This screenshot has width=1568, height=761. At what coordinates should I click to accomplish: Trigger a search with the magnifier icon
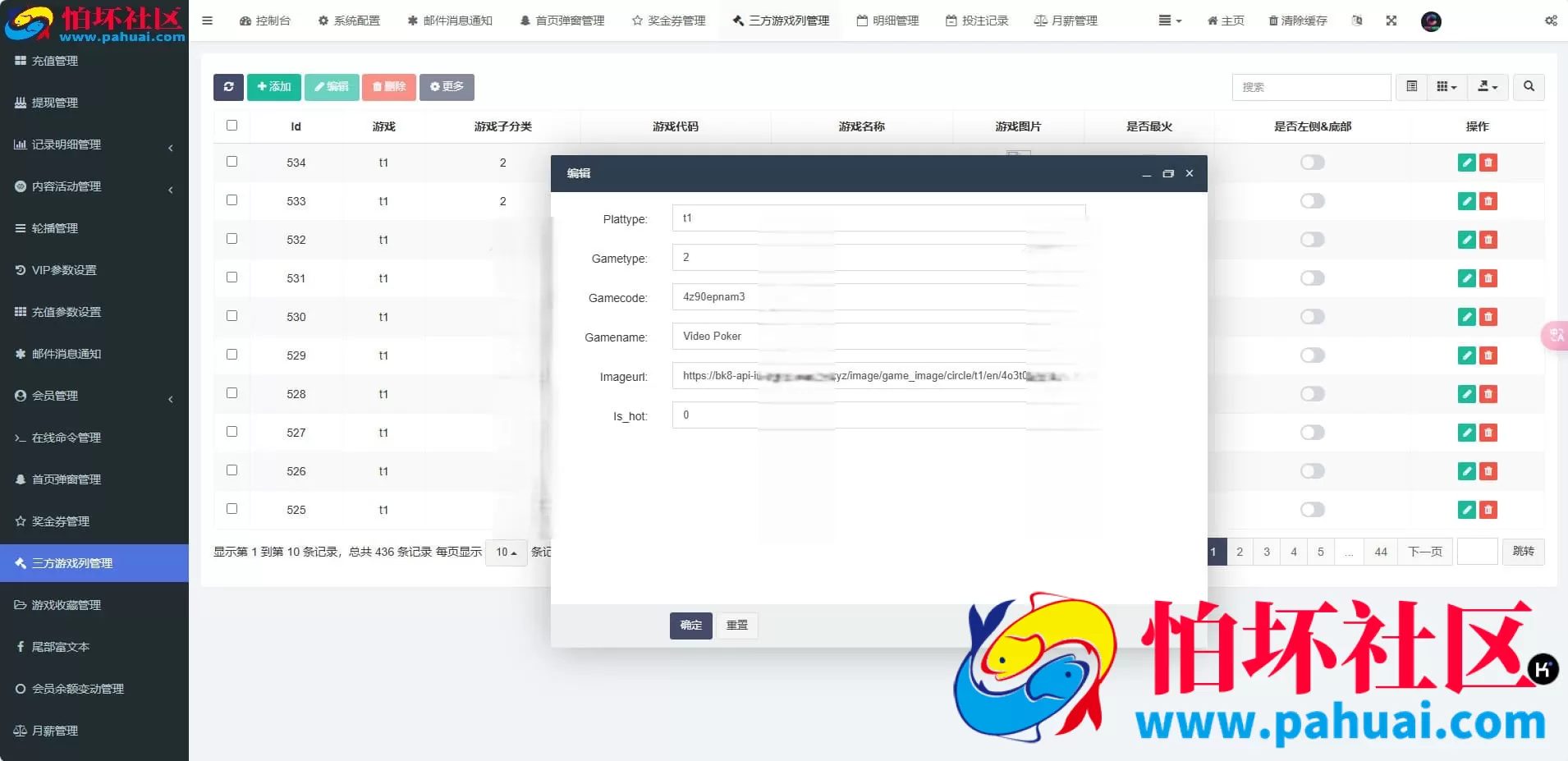pyautogui.click(x=1528, y=87)
